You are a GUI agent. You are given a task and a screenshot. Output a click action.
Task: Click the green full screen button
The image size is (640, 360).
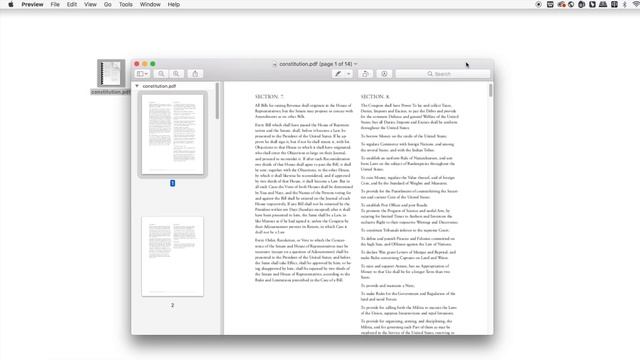(x=153, y=64)
